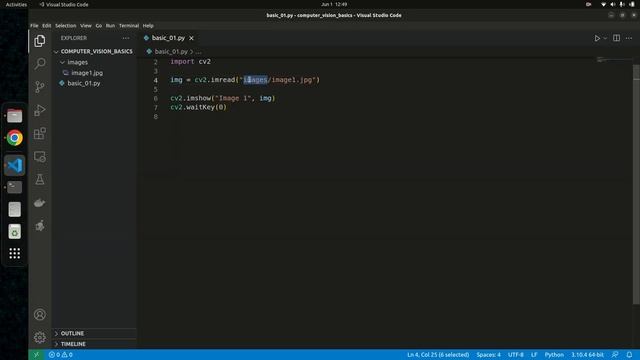Open image1.jpg in the explorer
The image size is (640, 360).
click(x=87, y=73)
